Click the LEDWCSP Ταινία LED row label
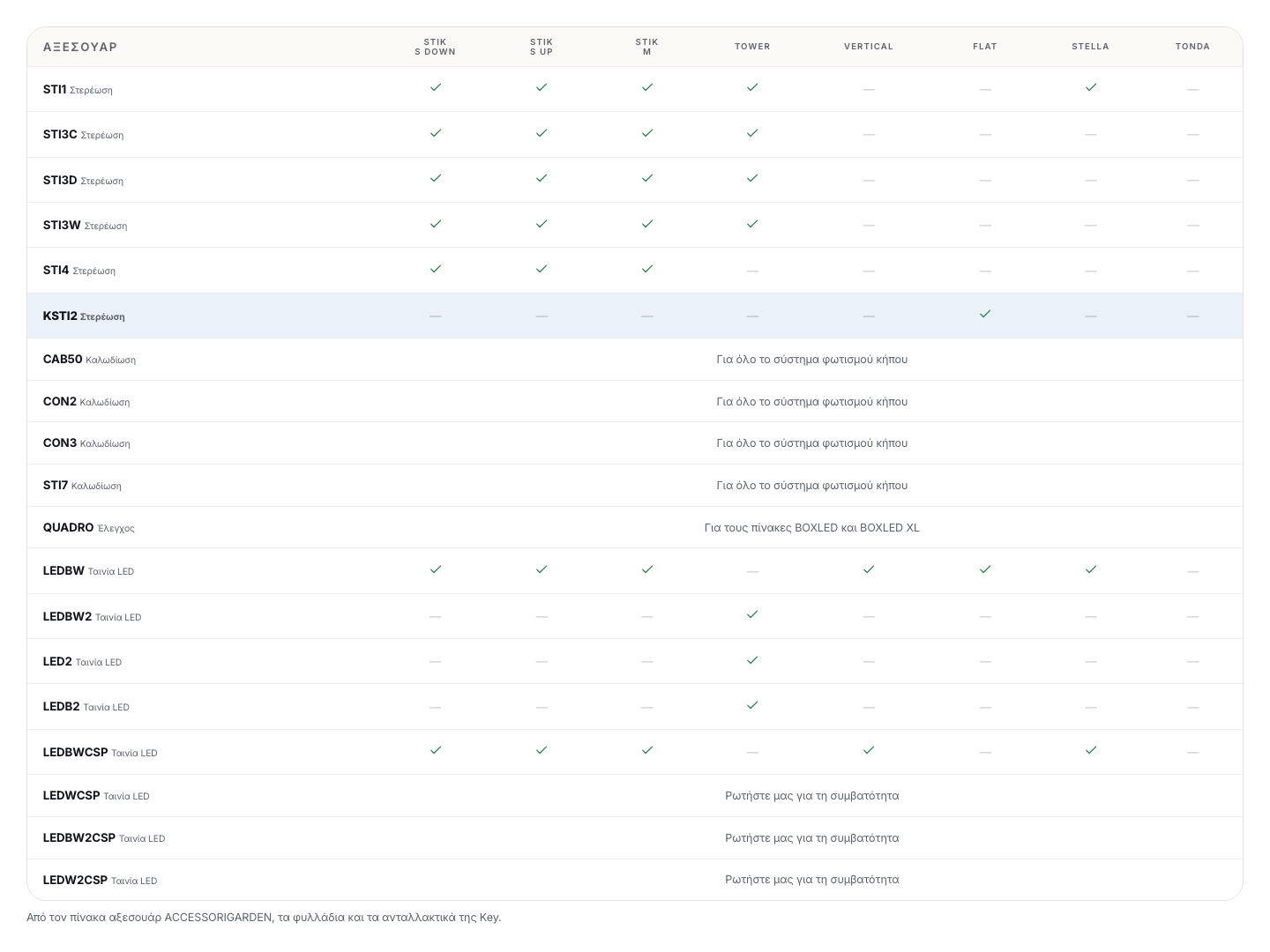Image resolution: width=1270 pixels, height=952 pixels. click(x=96, y=796)
